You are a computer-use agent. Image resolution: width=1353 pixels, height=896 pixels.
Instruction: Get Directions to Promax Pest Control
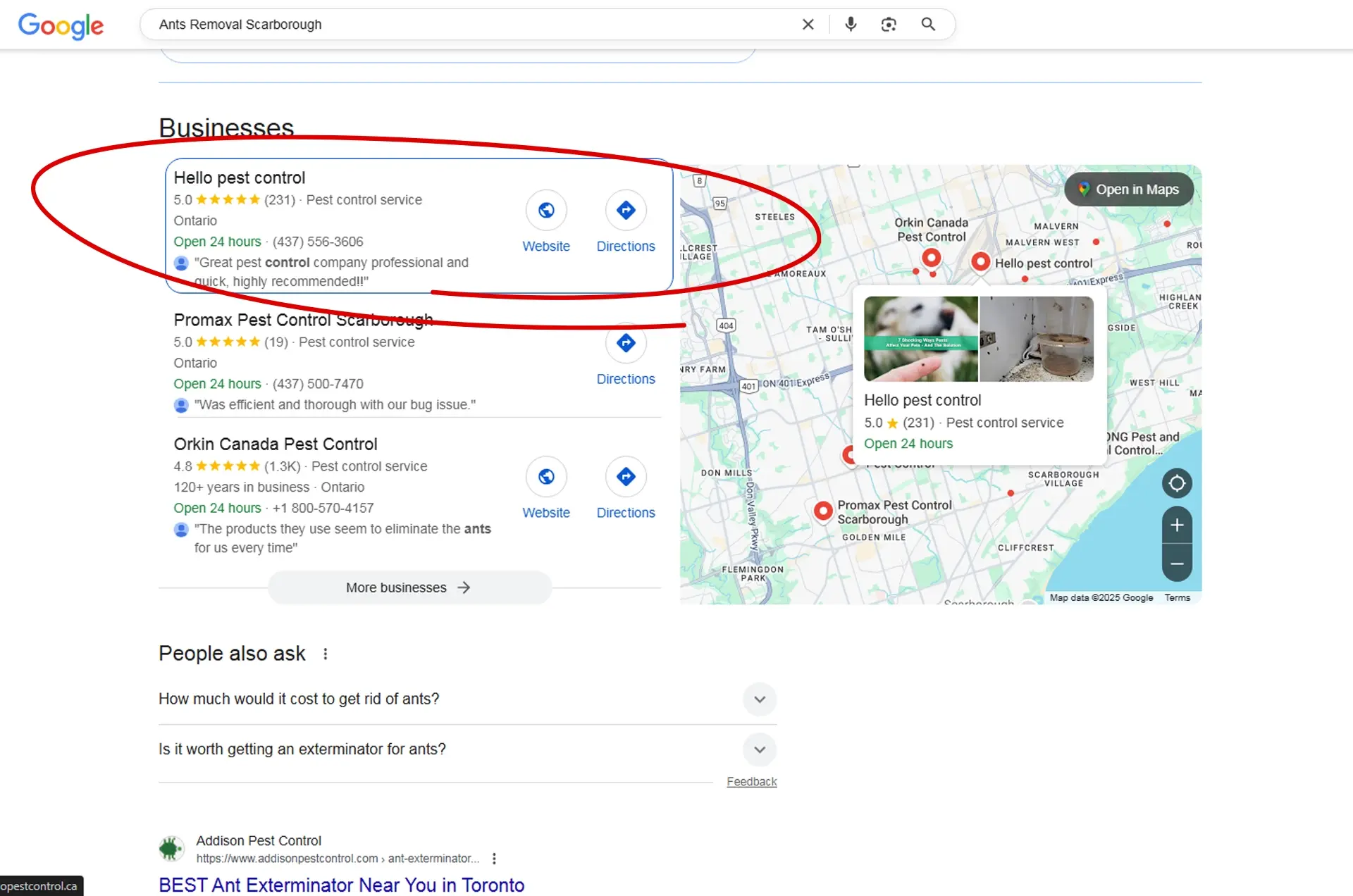click(x=626, y=343)
